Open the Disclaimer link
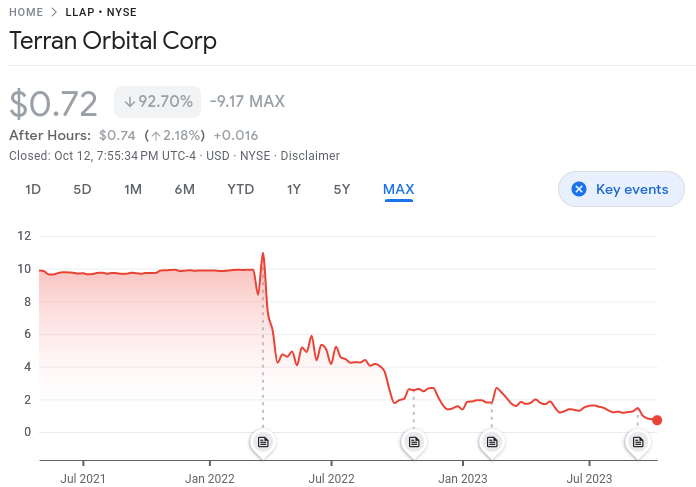This screenshot has height=487, width=696. [x=310, y=156]
